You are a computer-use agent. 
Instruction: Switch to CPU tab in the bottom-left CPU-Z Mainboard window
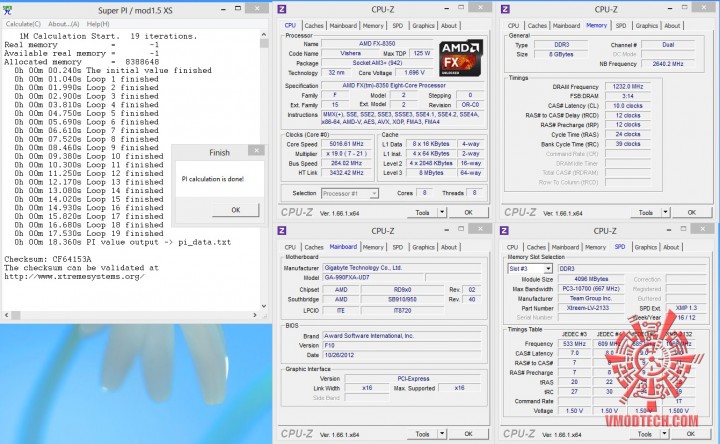(290, 247)
